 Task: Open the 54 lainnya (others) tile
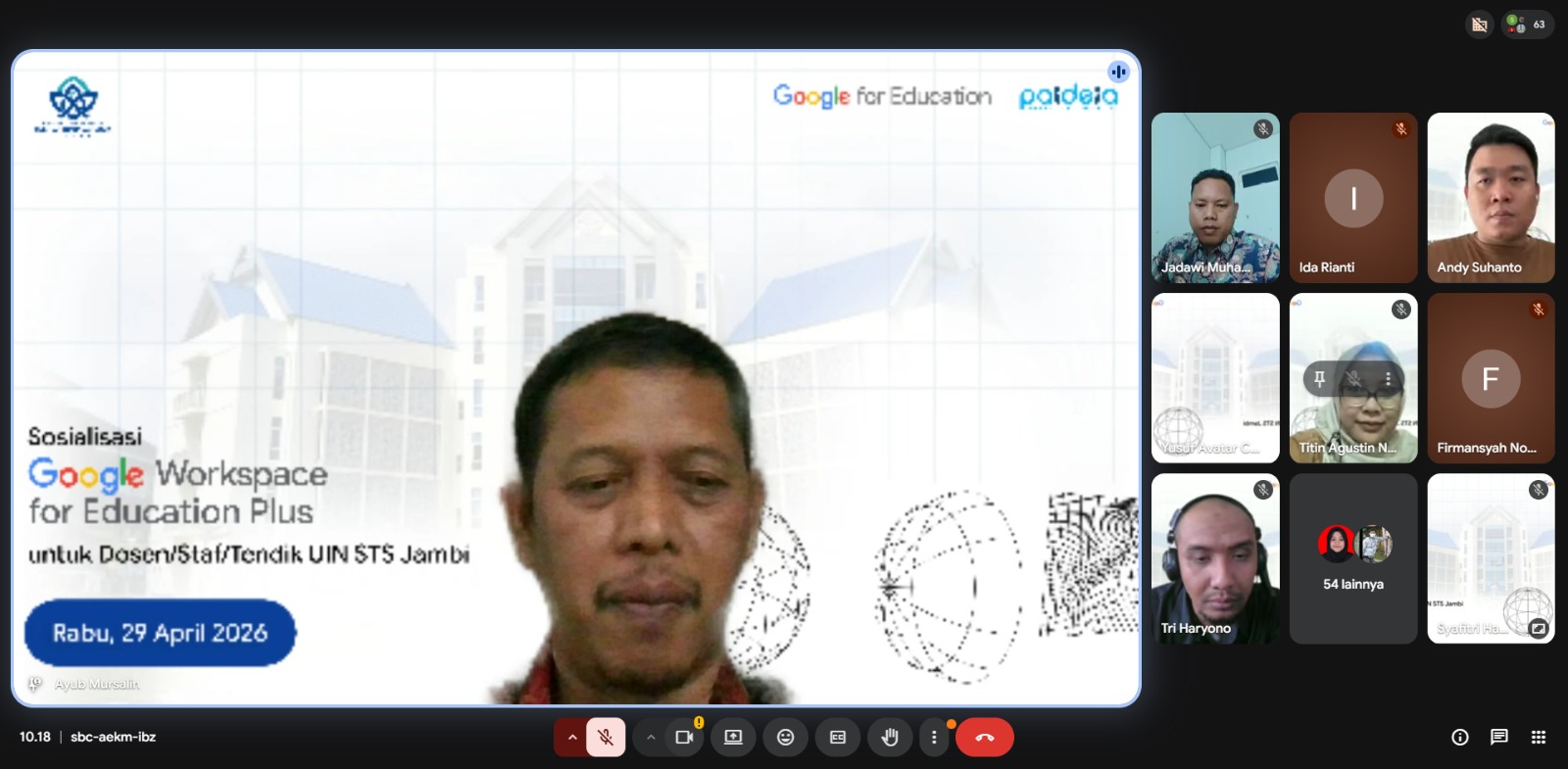1353,558
